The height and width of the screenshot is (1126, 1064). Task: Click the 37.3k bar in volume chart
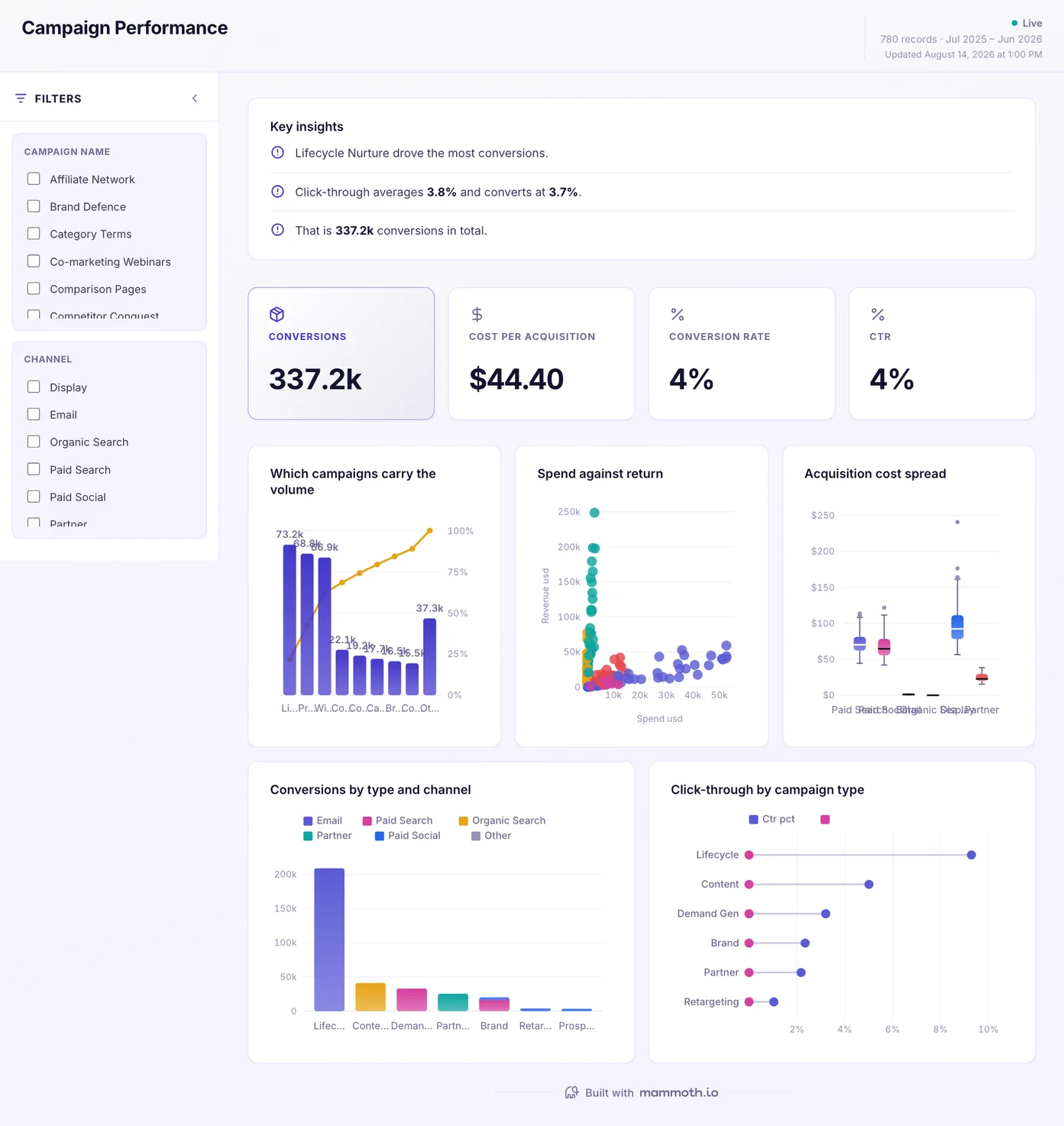tap(429, 656)
